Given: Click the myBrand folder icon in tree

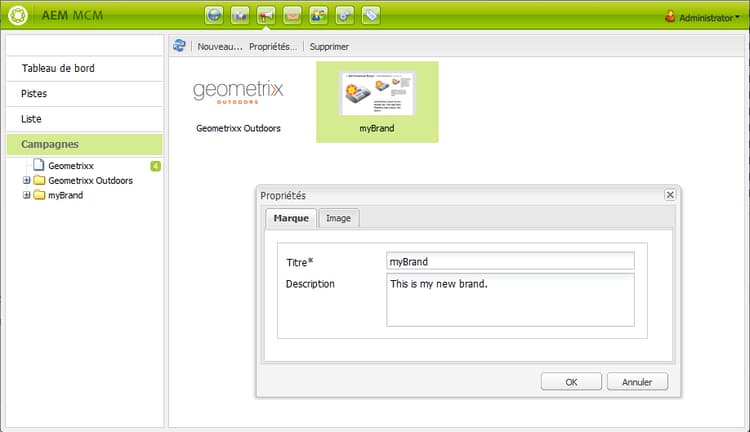Looking at the screenshot, I should point(39,195).
